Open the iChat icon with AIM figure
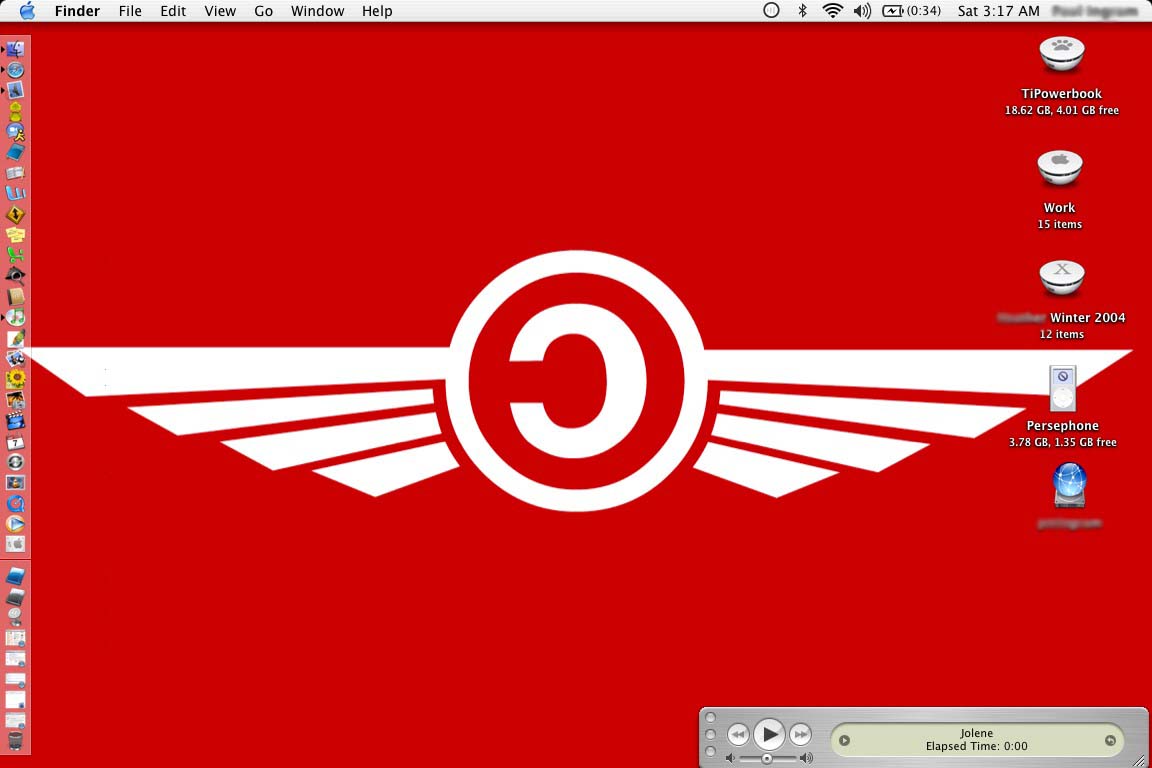 pyautogui.click(x=15, y=132)
